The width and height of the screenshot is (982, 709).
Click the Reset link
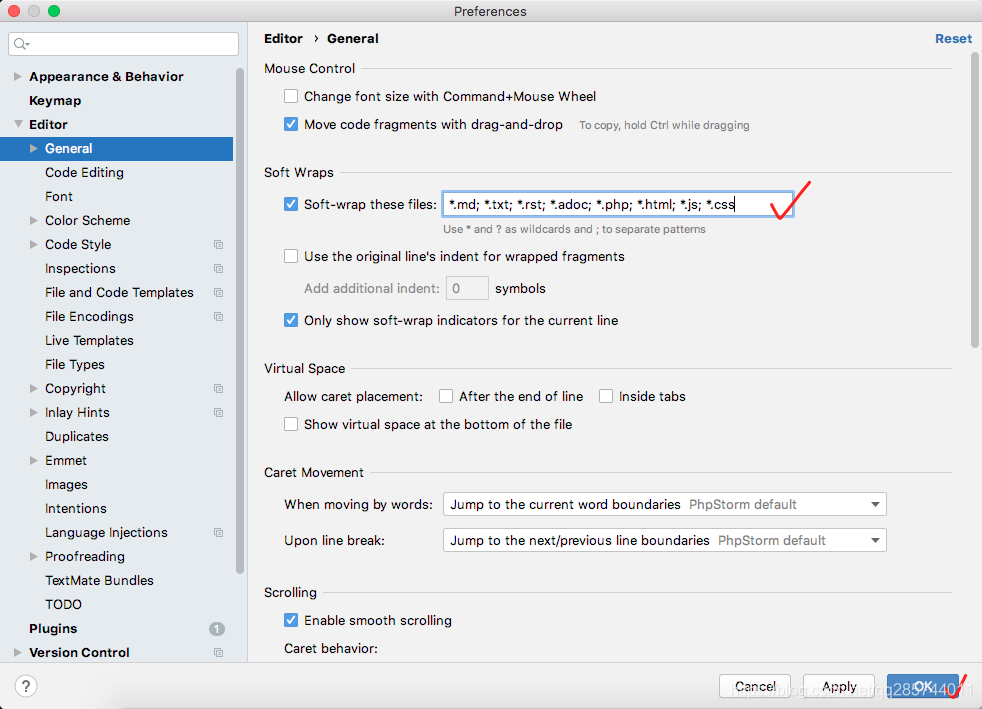click(952, 39)
